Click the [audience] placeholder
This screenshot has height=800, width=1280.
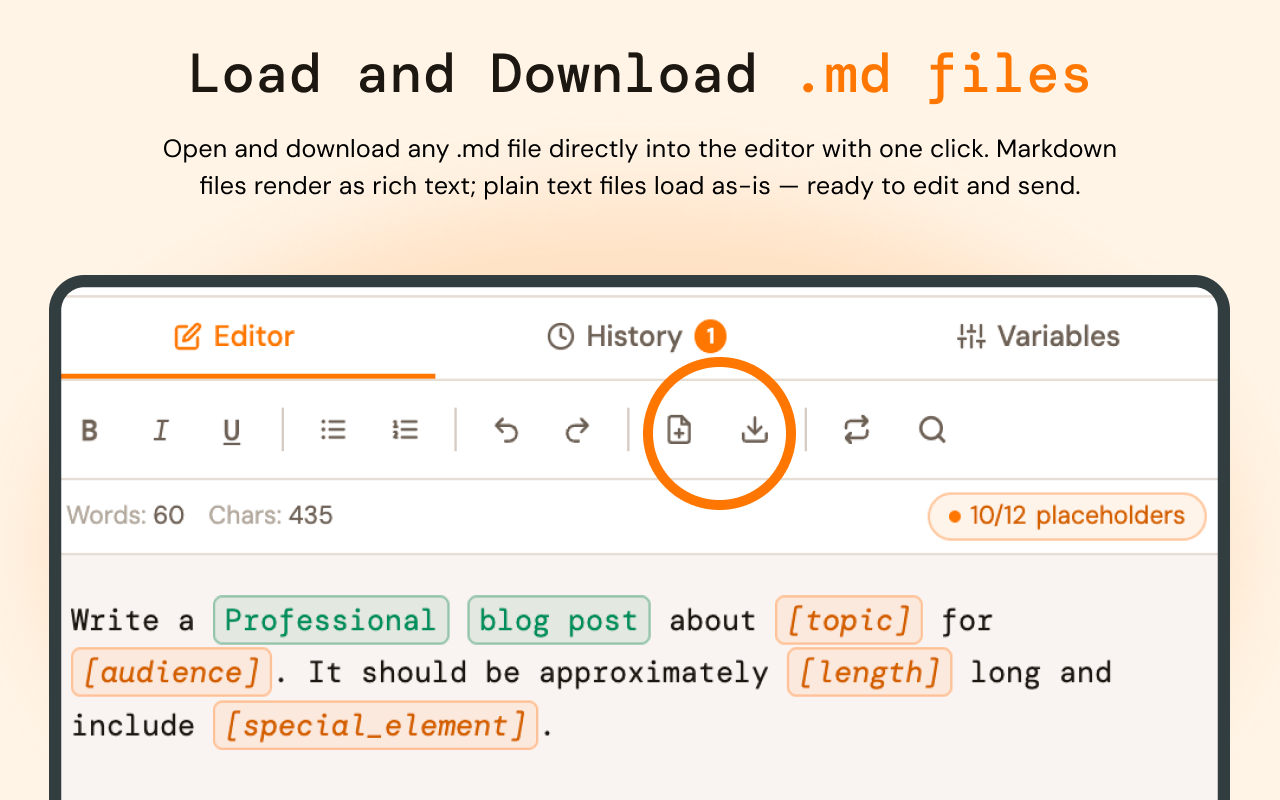click(171, 672)
